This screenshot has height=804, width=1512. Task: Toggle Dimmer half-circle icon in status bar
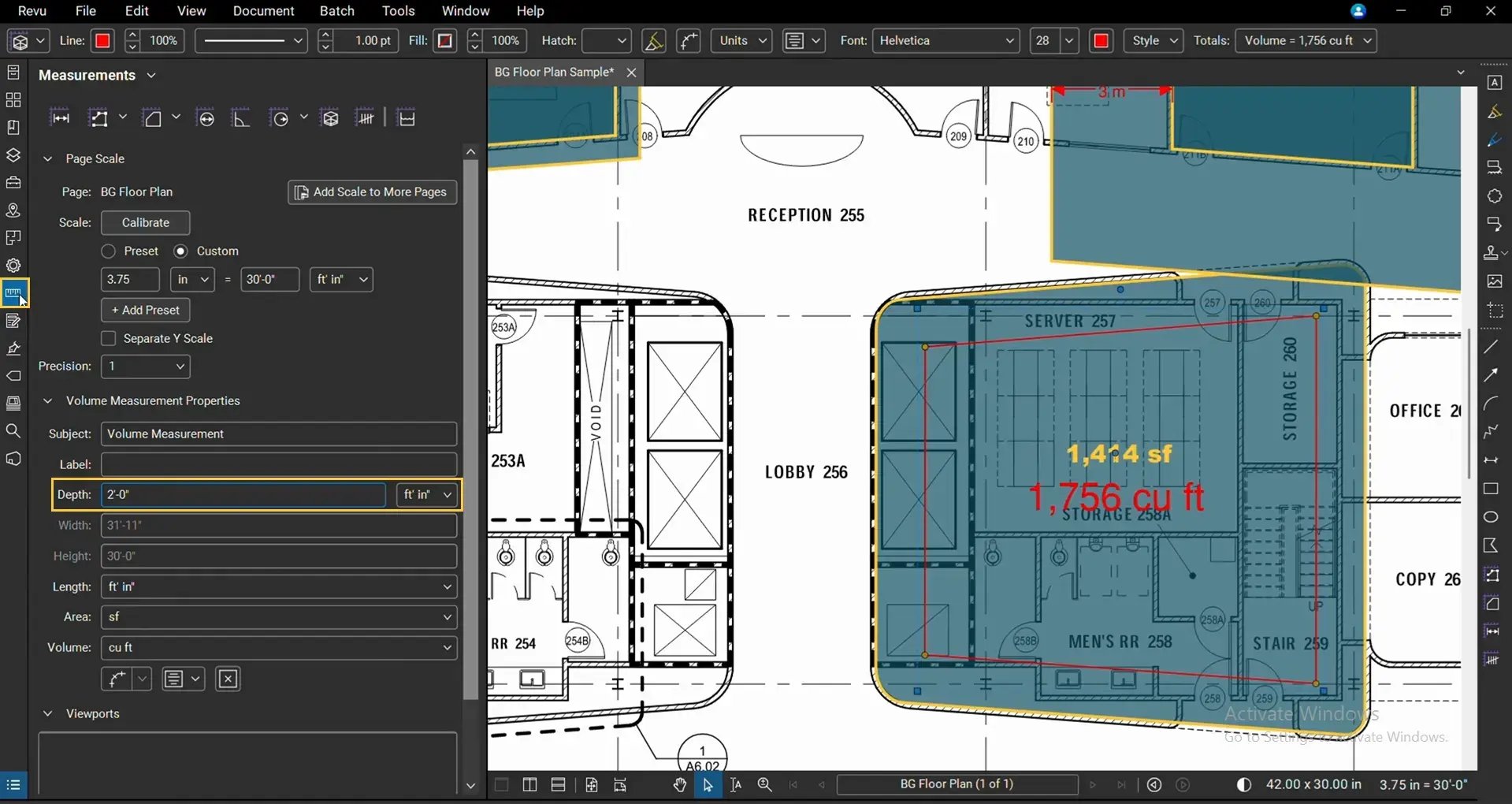[x=1244, y=785]
